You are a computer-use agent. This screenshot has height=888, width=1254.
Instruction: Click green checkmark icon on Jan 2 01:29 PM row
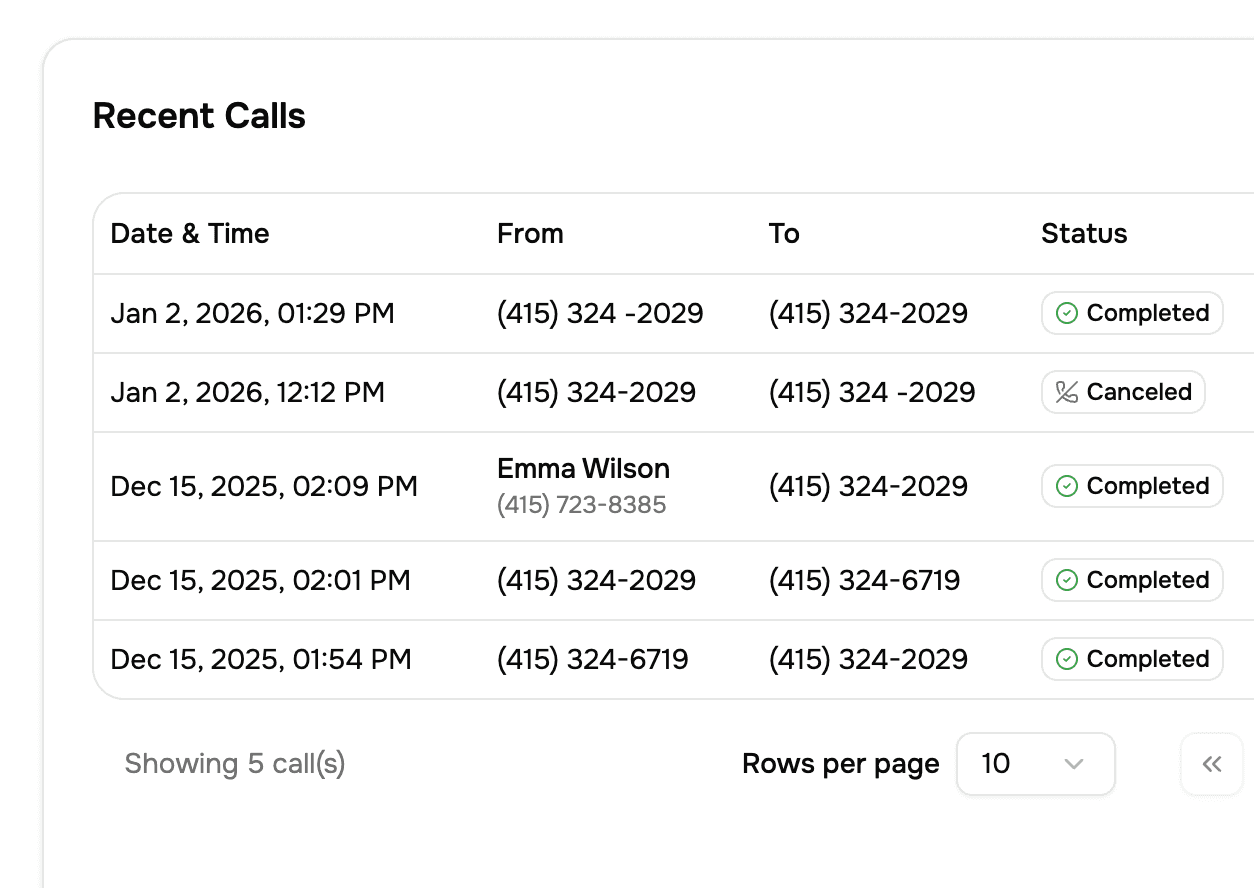point(1066,314)
